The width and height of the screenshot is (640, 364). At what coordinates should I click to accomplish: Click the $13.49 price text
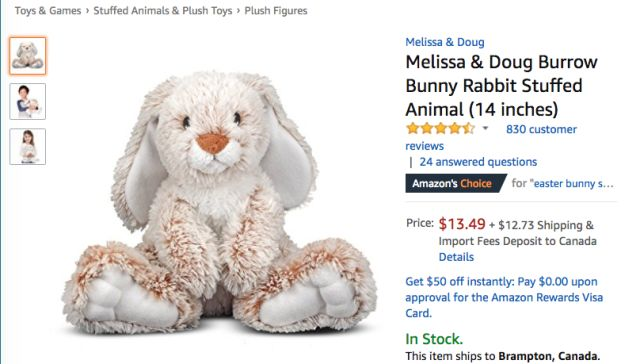click(x=462, y=224)
